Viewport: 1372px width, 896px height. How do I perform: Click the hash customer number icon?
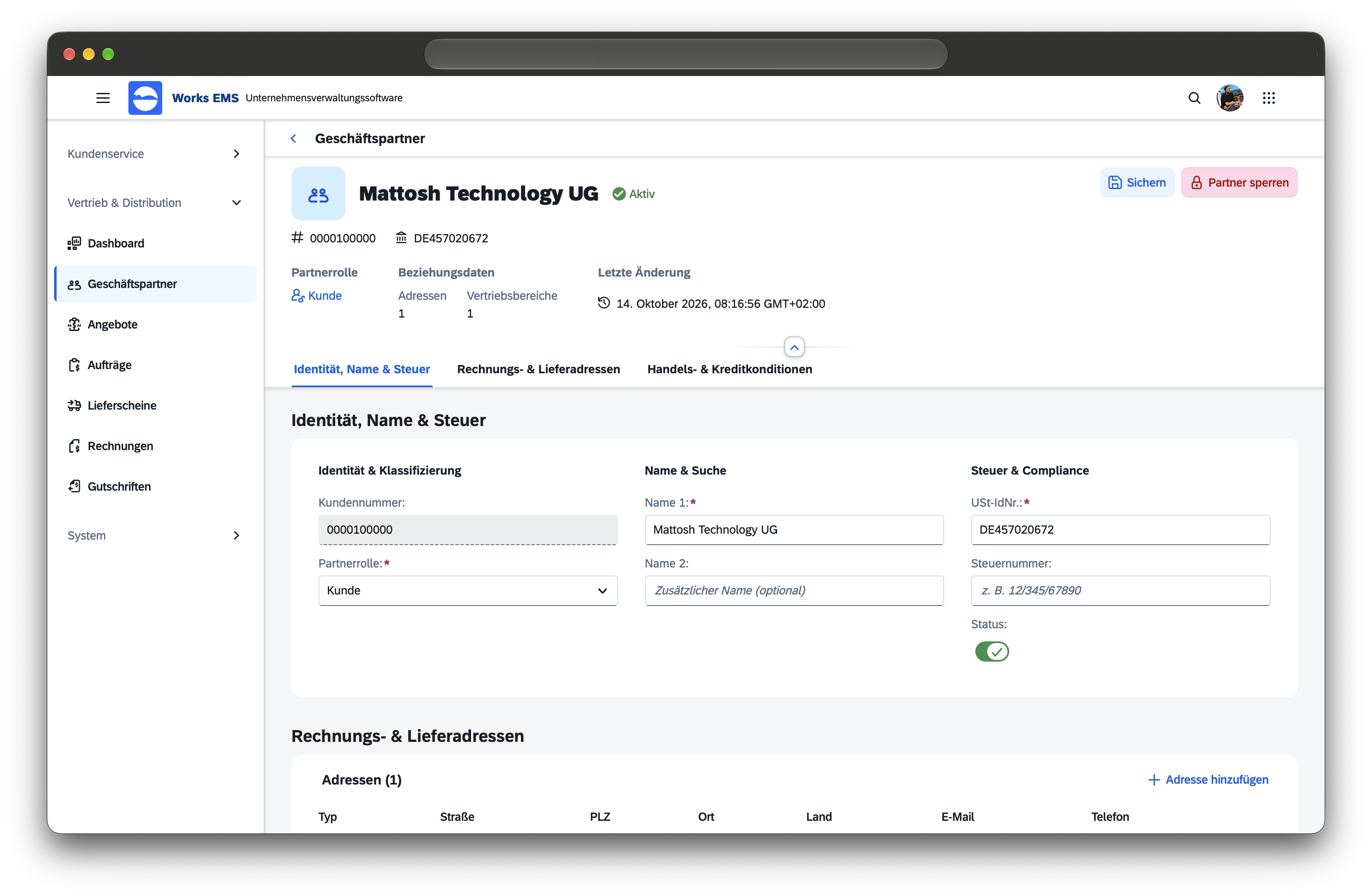click(x=297, y=237)
